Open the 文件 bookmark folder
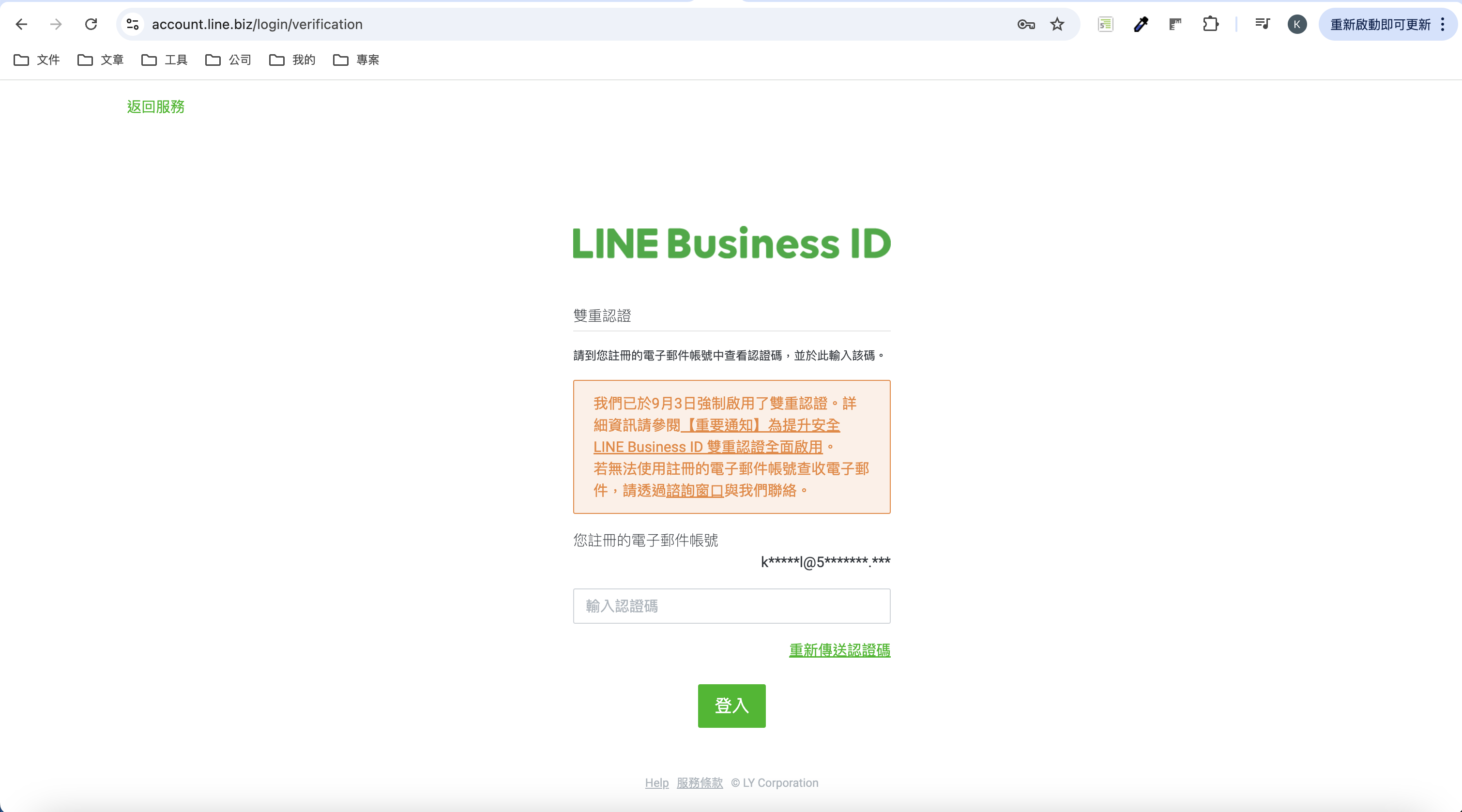 [37, 60]
